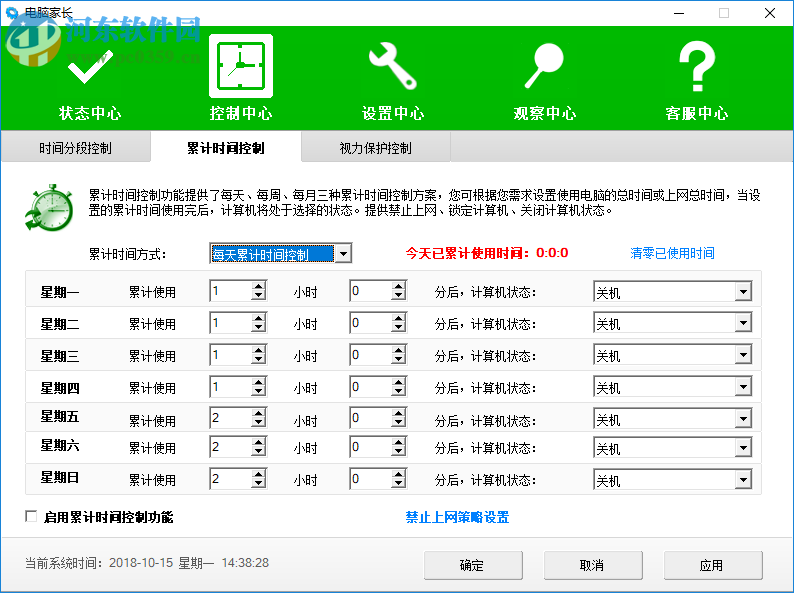Open the 观察中心 magnifier icon
Viewport: 794px width, 593px height.
[544, 66]
